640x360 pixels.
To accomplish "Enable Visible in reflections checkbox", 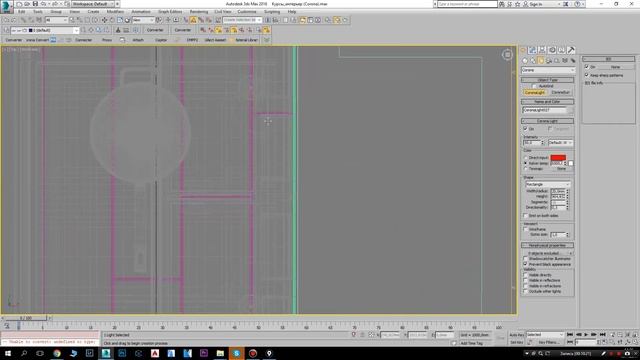I will tap(526, 280).
